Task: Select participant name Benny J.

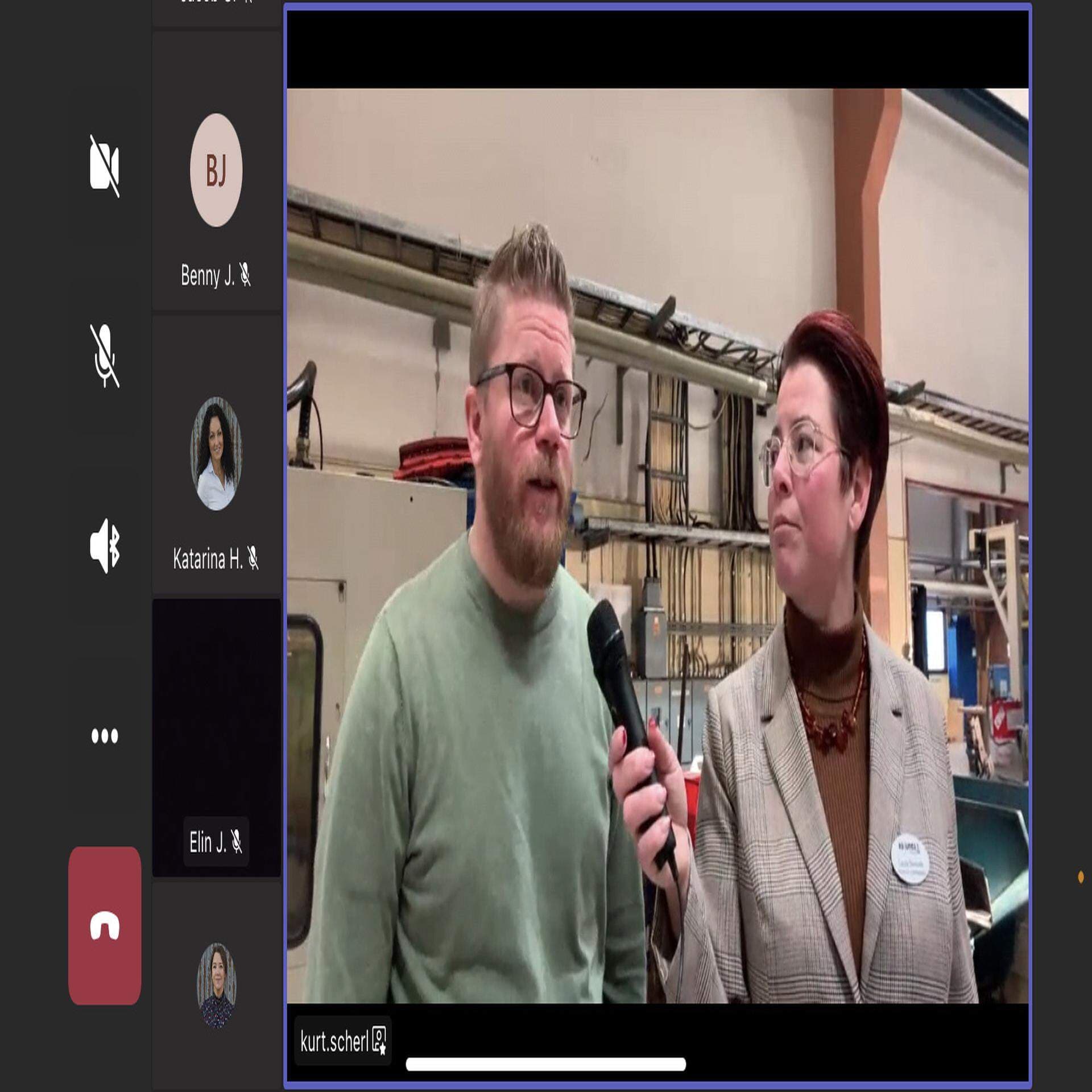Action: (207, 276)
